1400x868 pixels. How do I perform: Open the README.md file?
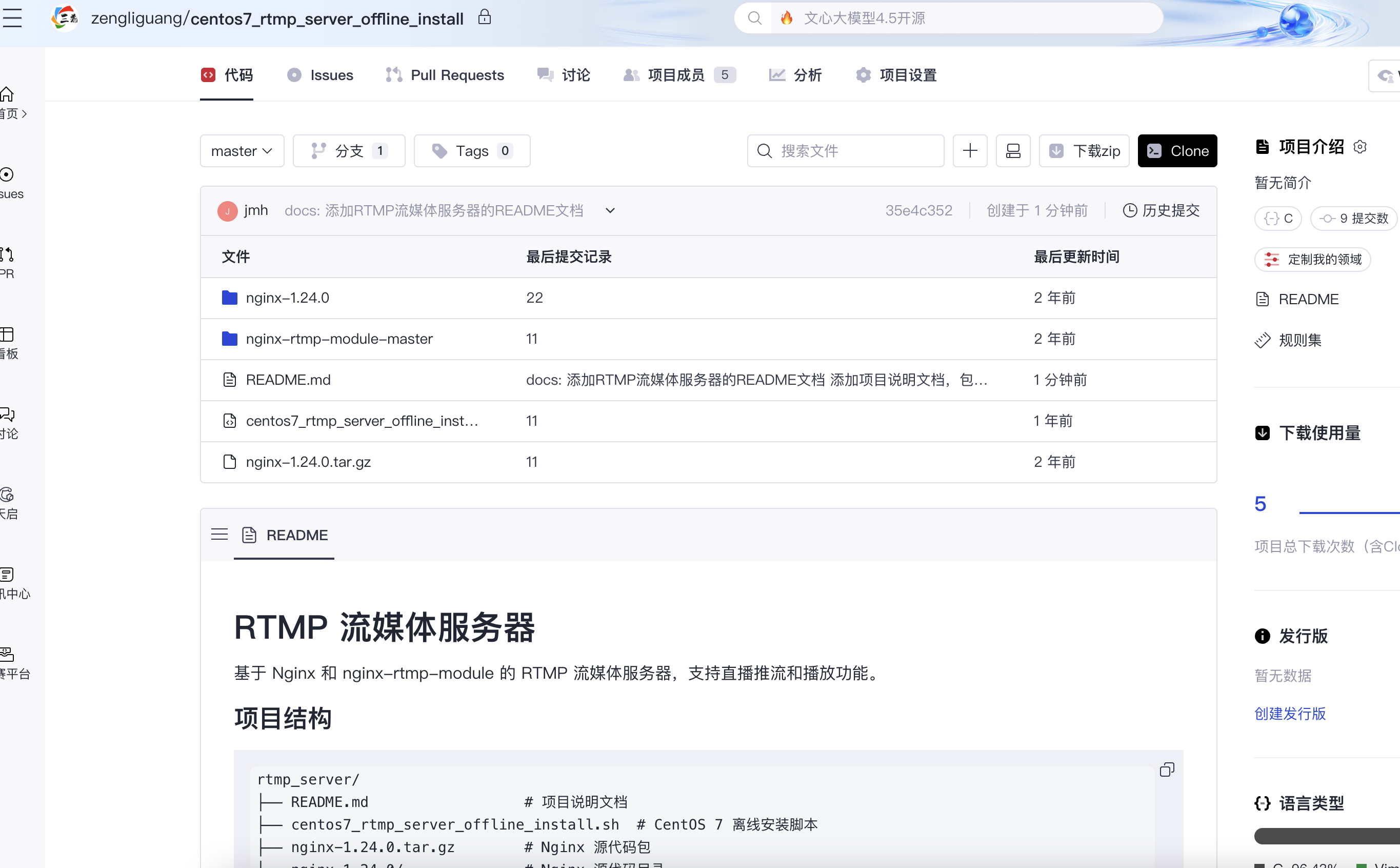[x=288, y=380]
